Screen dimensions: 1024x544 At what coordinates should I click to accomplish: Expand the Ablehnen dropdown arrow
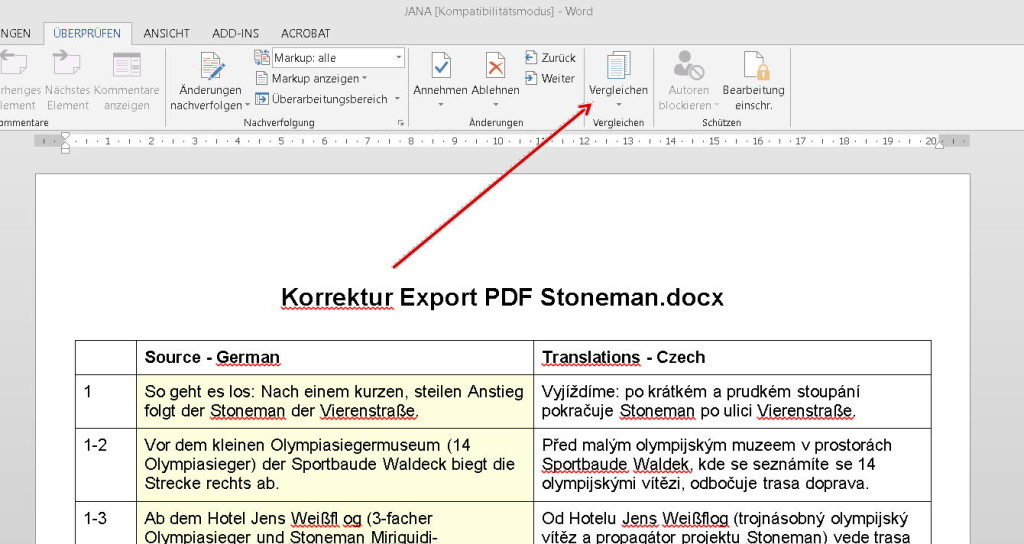point(495,105)
